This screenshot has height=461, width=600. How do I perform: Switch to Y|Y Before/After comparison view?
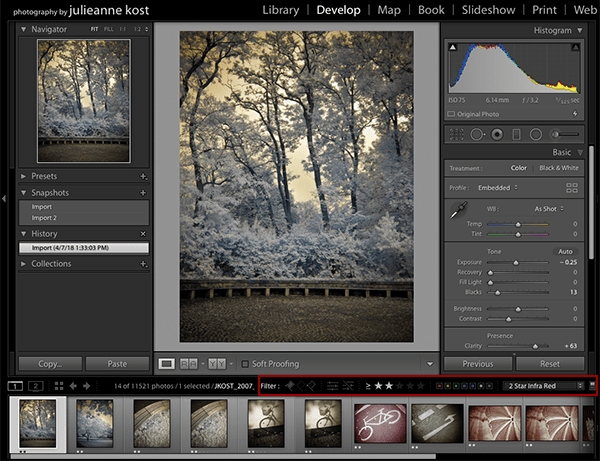pos(217,364)
